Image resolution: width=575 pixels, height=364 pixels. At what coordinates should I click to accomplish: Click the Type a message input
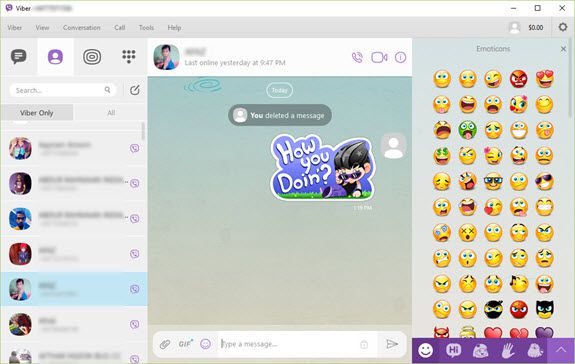[290, 344]
